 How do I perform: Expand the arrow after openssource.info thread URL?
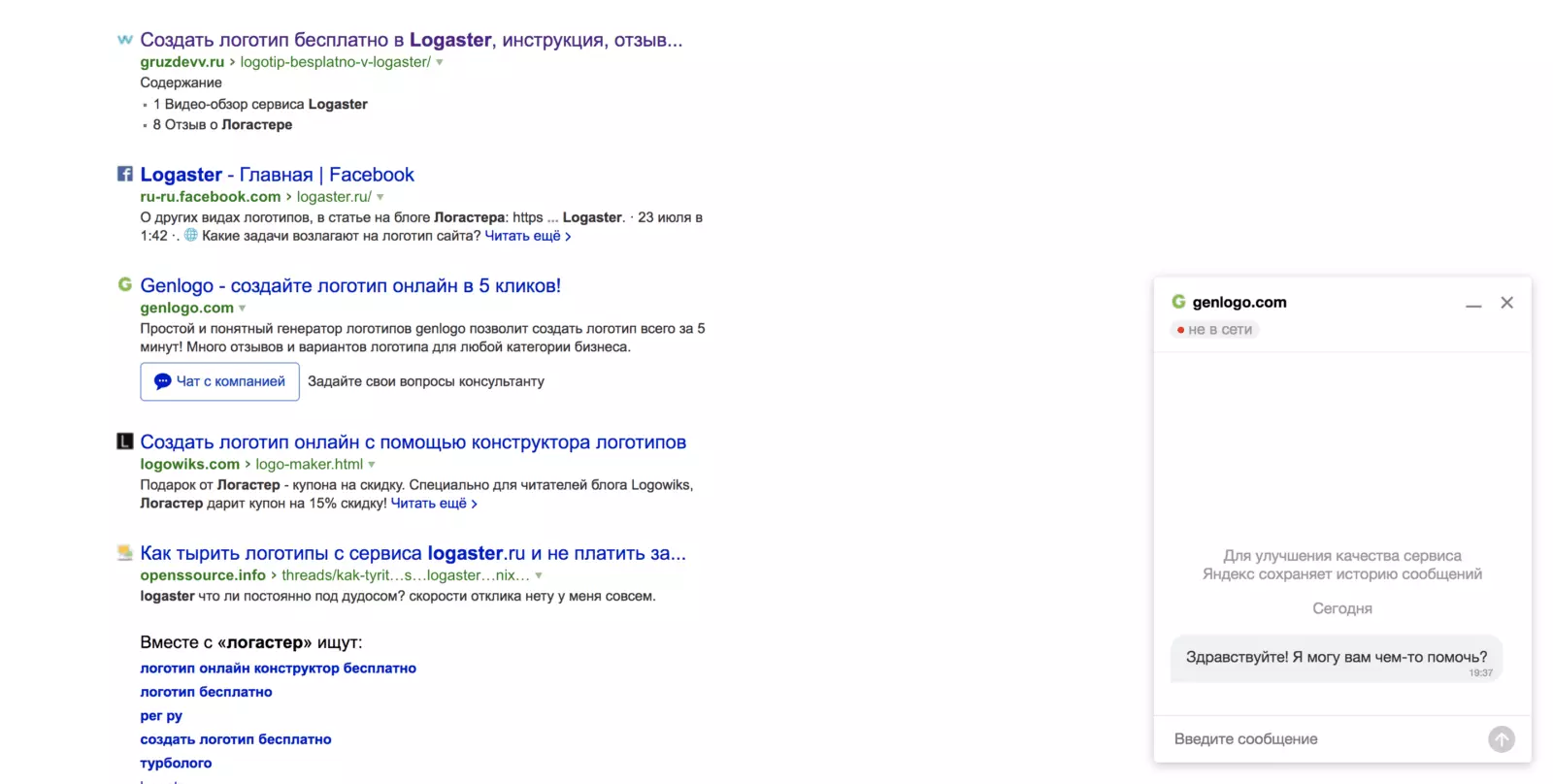(539, 575)
